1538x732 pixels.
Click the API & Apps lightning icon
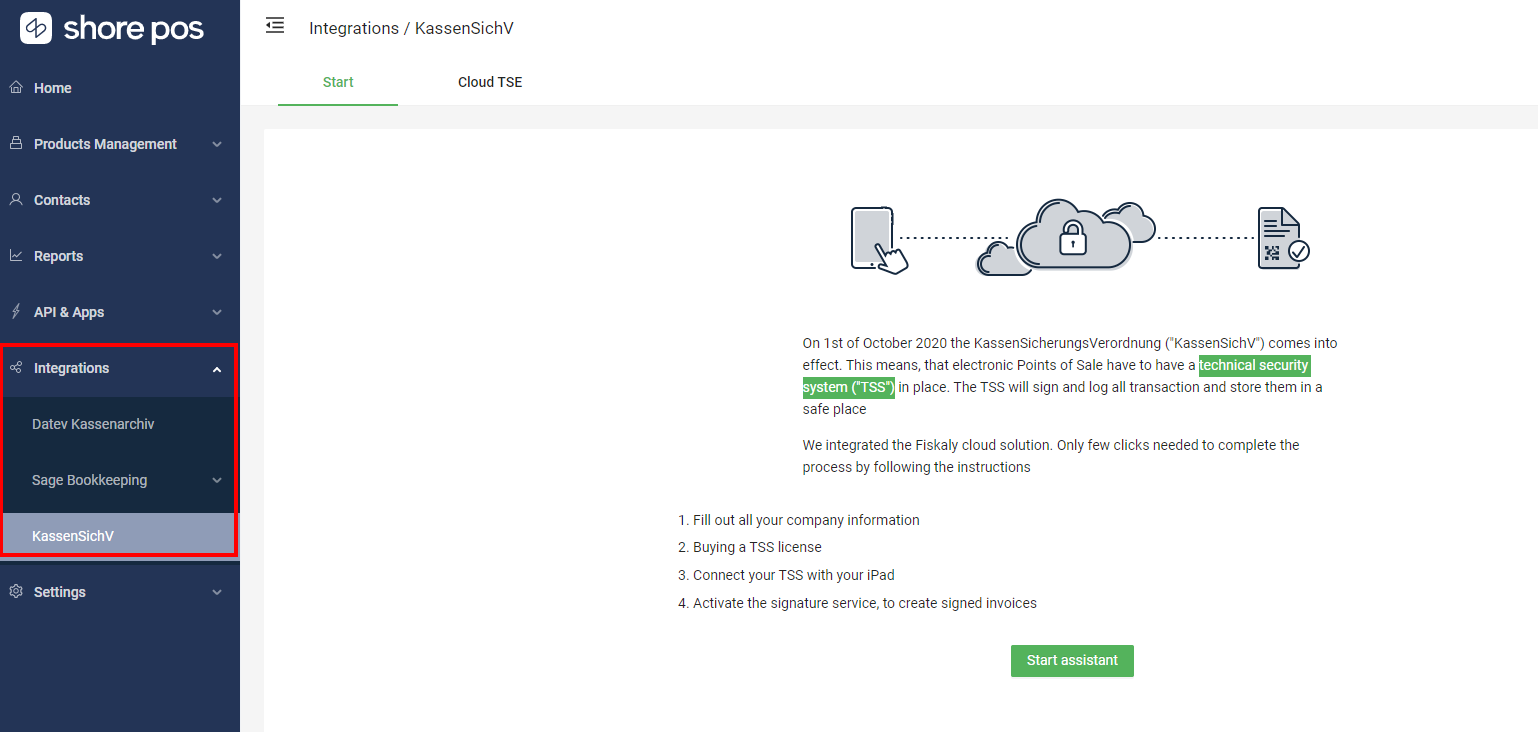pyautogui.click(x=16, y=311)
